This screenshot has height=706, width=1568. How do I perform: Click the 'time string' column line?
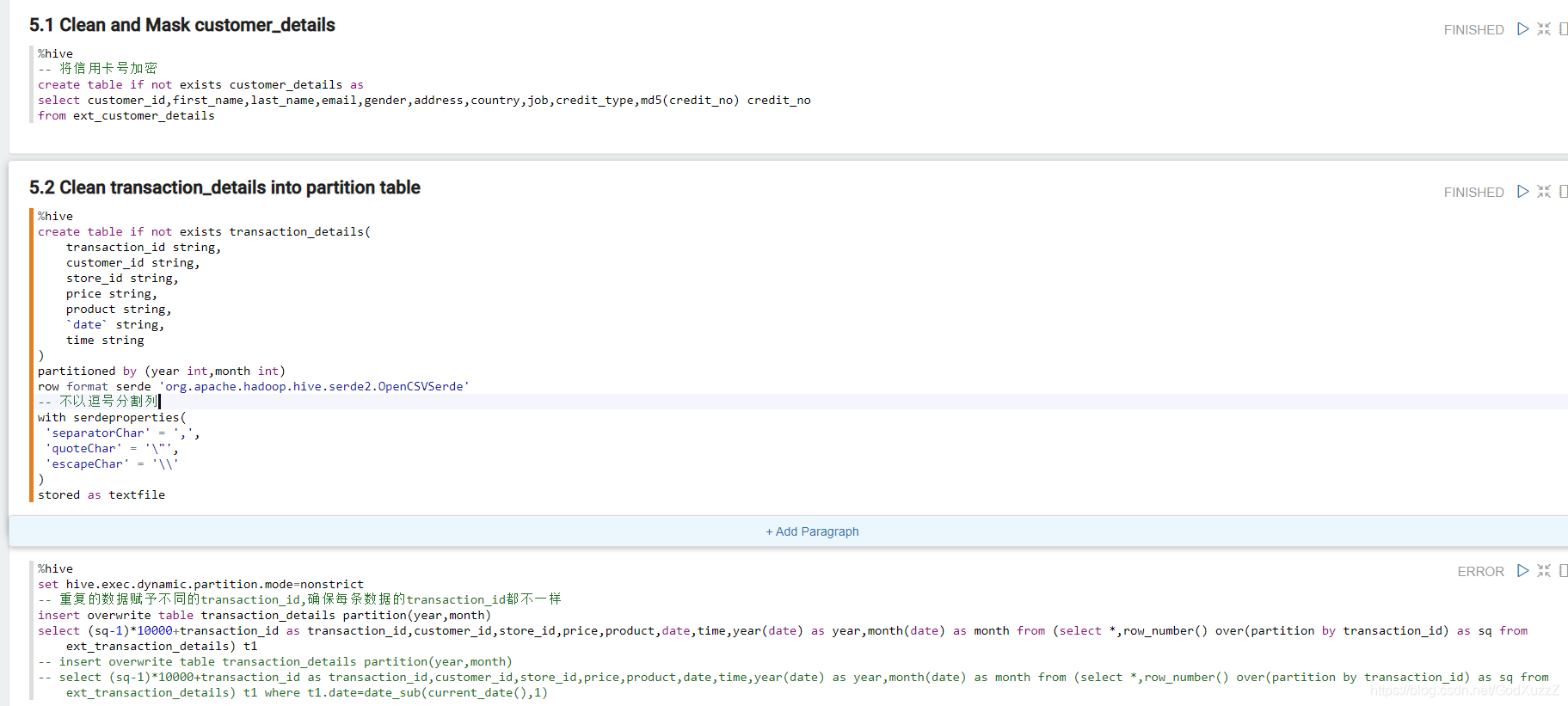[x=105, y=341]
